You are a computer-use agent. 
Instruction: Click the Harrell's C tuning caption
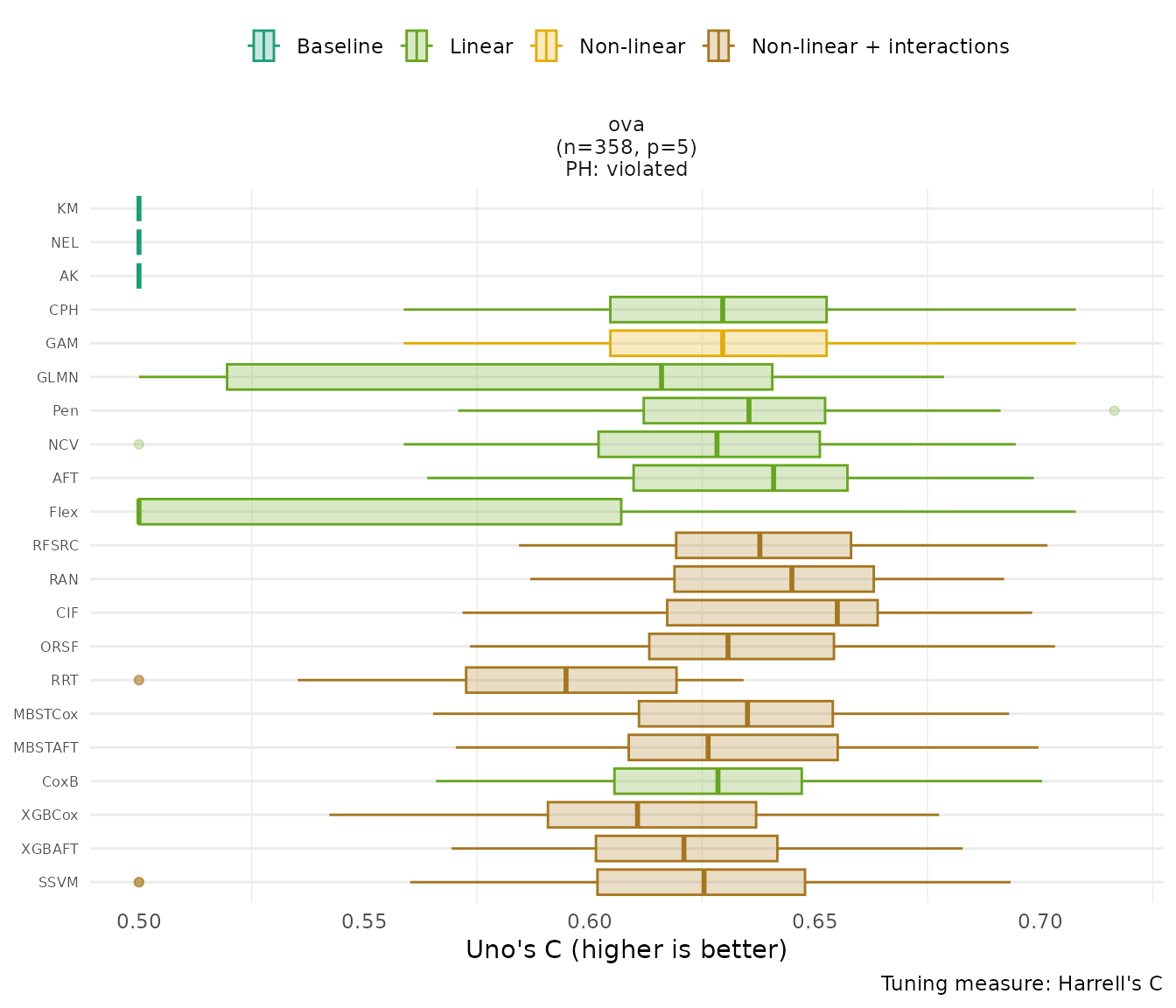(1021, 983)
